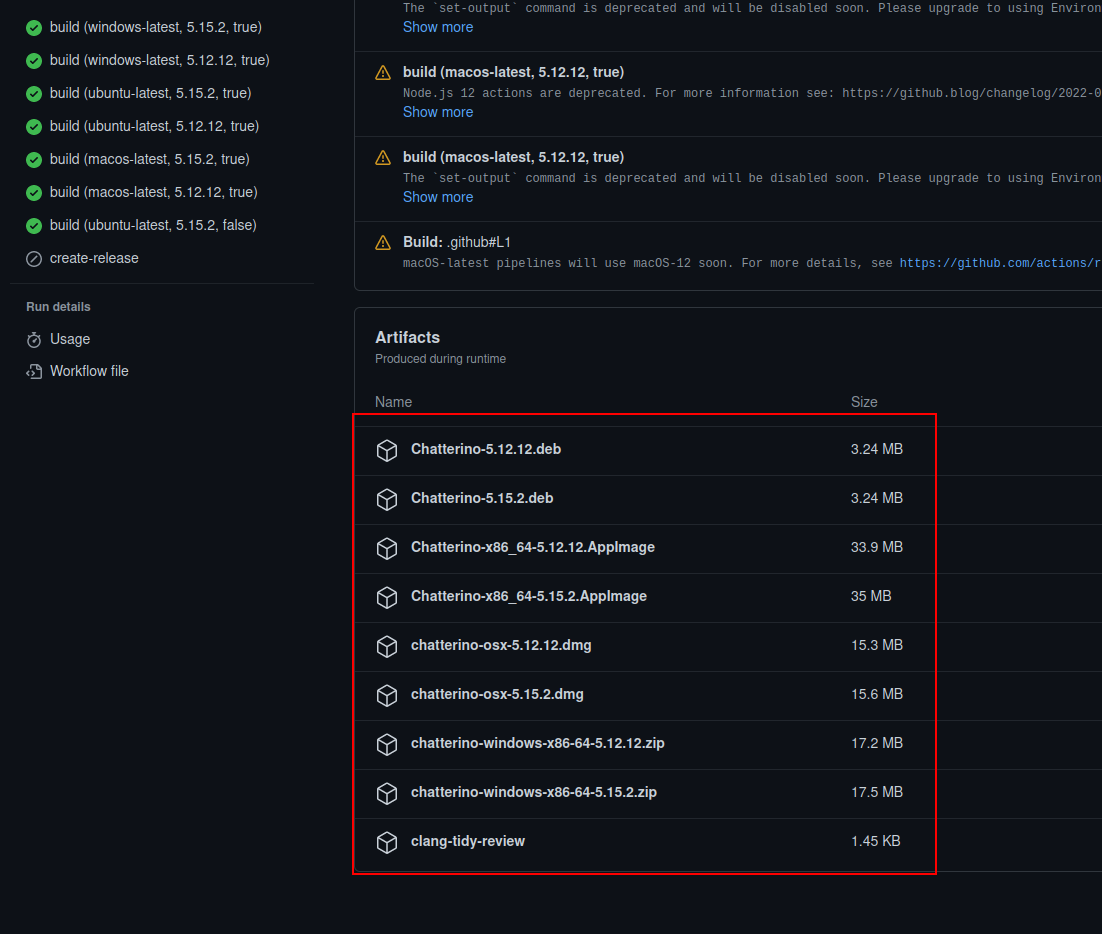Select the create-release job

(94, 259)
